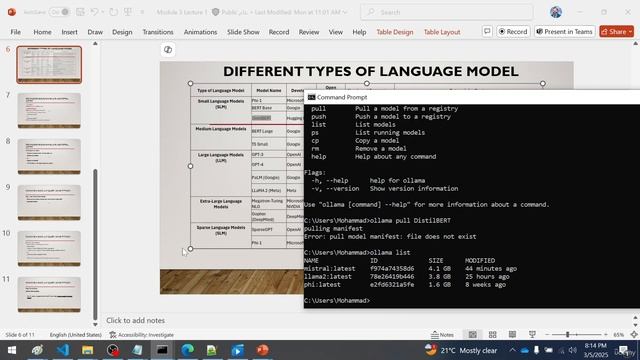Click Slide 6 of 11 status indicator

tap(20, 335)
